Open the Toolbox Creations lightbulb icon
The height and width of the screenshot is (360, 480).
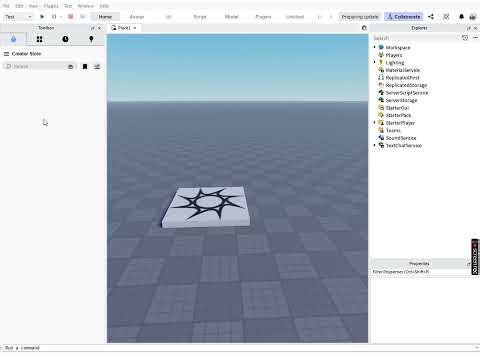(x=91, y=39)
